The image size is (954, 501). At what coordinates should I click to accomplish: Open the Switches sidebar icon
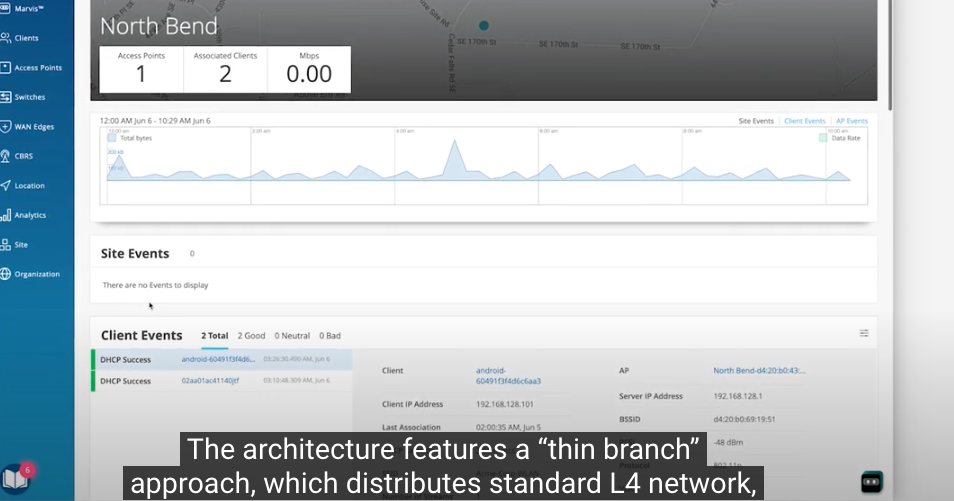point(6,97)
